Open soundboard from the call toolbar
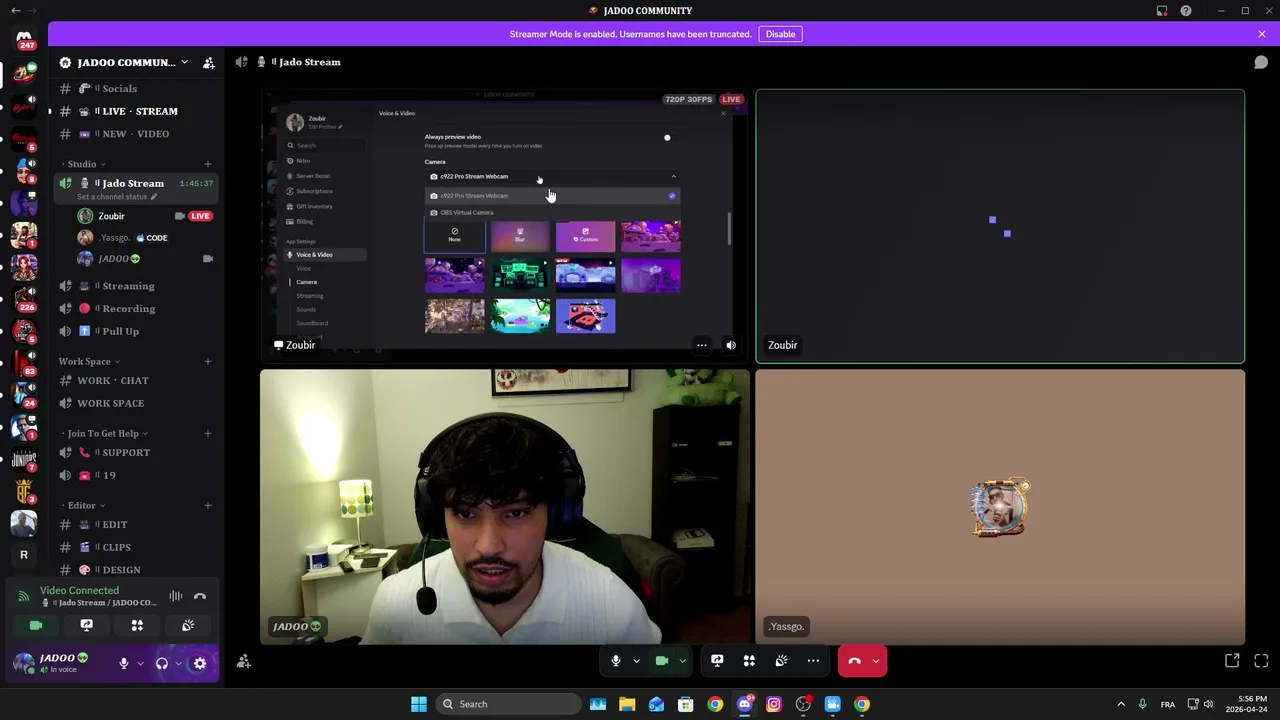The height and width of the screenshot is (720, 1280). (781, 661)
